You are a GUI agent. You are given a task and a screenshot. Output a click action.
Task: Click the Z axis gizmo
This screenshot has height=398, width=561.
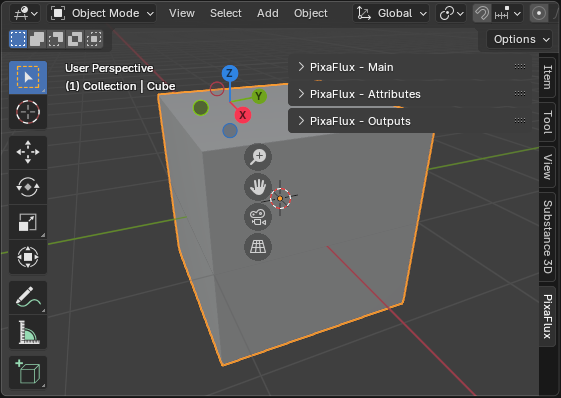click(230, 73)
